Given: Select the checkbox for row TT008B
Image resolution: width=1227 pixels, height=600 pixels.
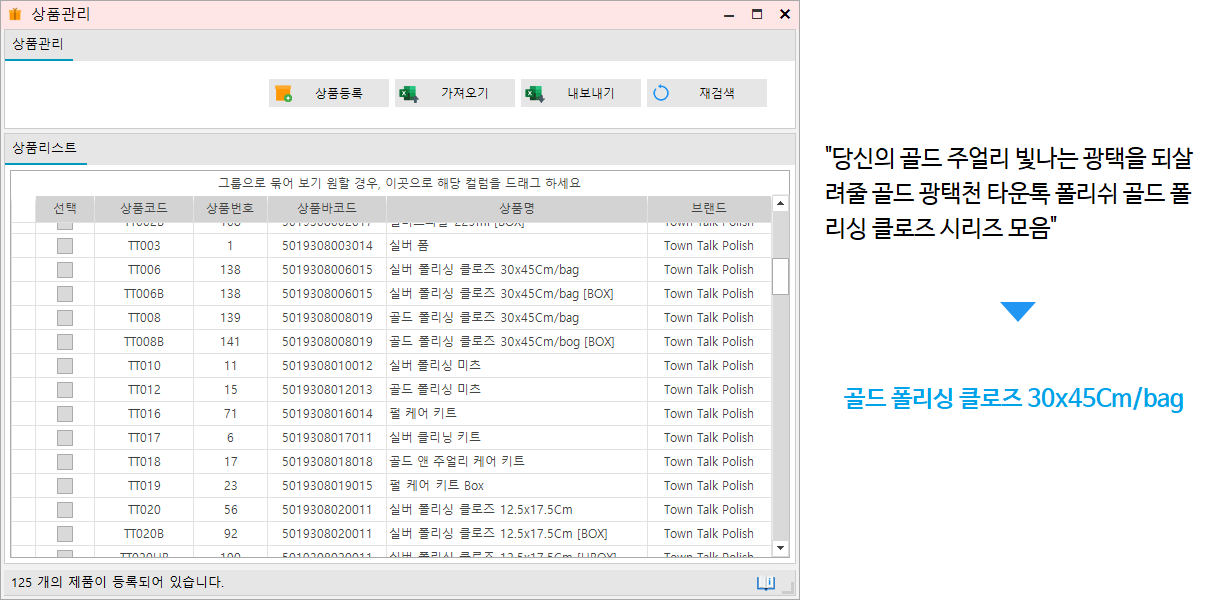Looking at the screenshot, I should click(65, 342).
